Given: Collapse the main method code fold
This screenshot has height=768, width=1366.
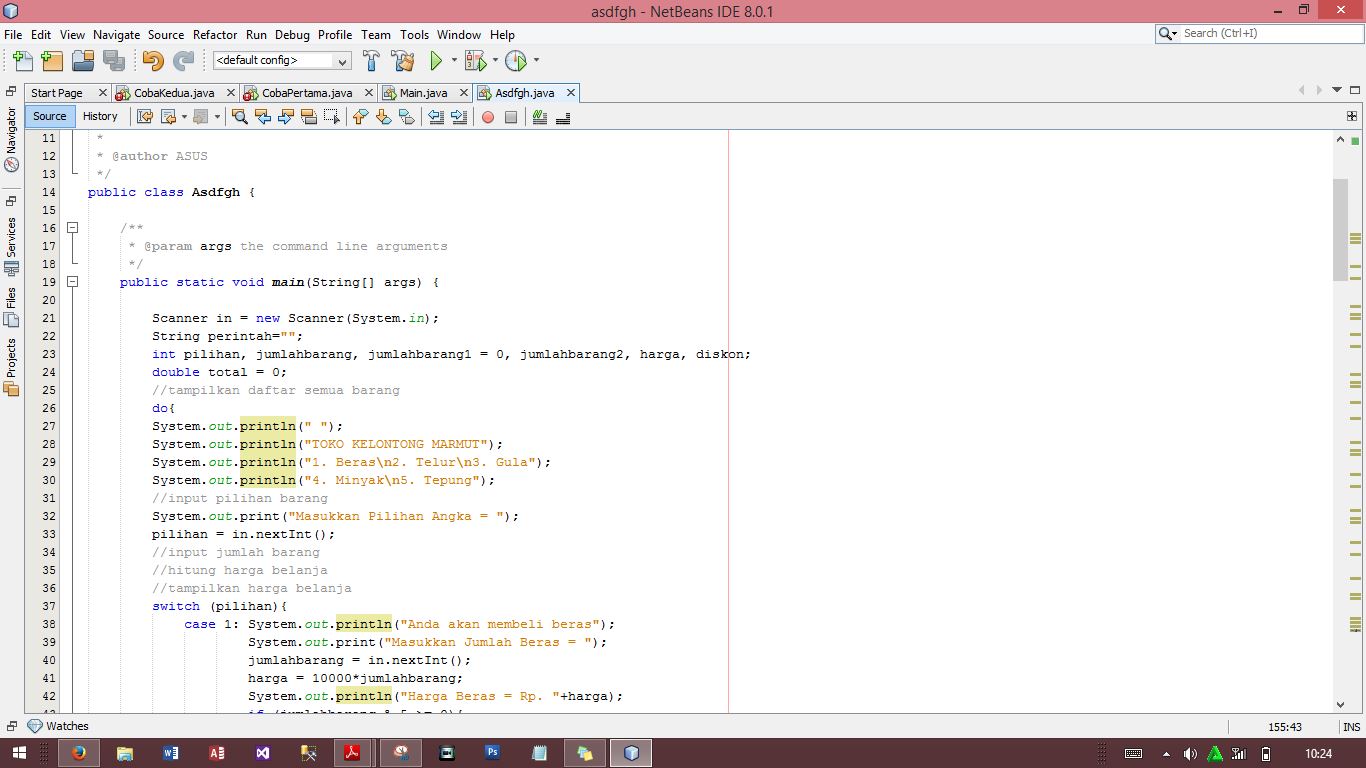Looking at the screenshot, I should click(x=71, y=282).
